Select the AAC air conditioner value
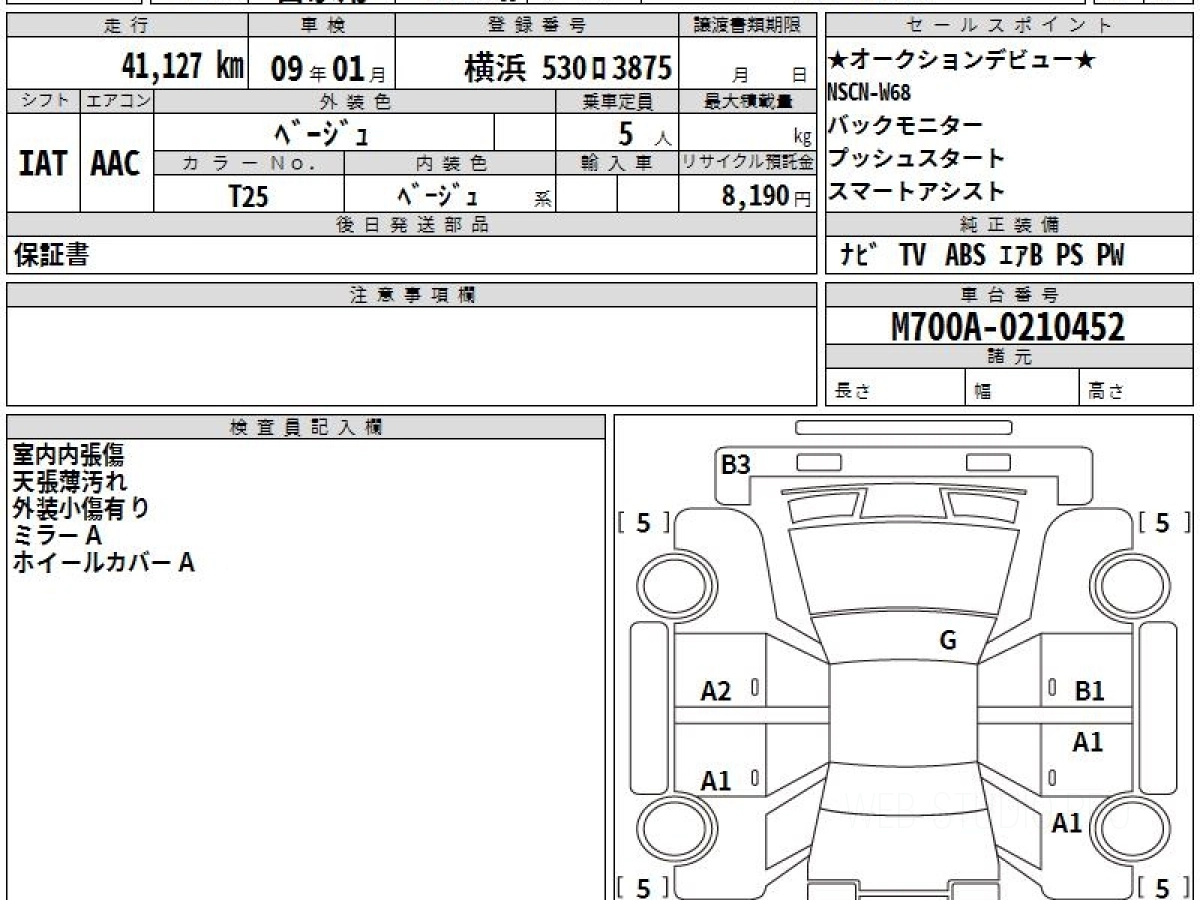Screen dimensions: 1200x900 (116, 163)
